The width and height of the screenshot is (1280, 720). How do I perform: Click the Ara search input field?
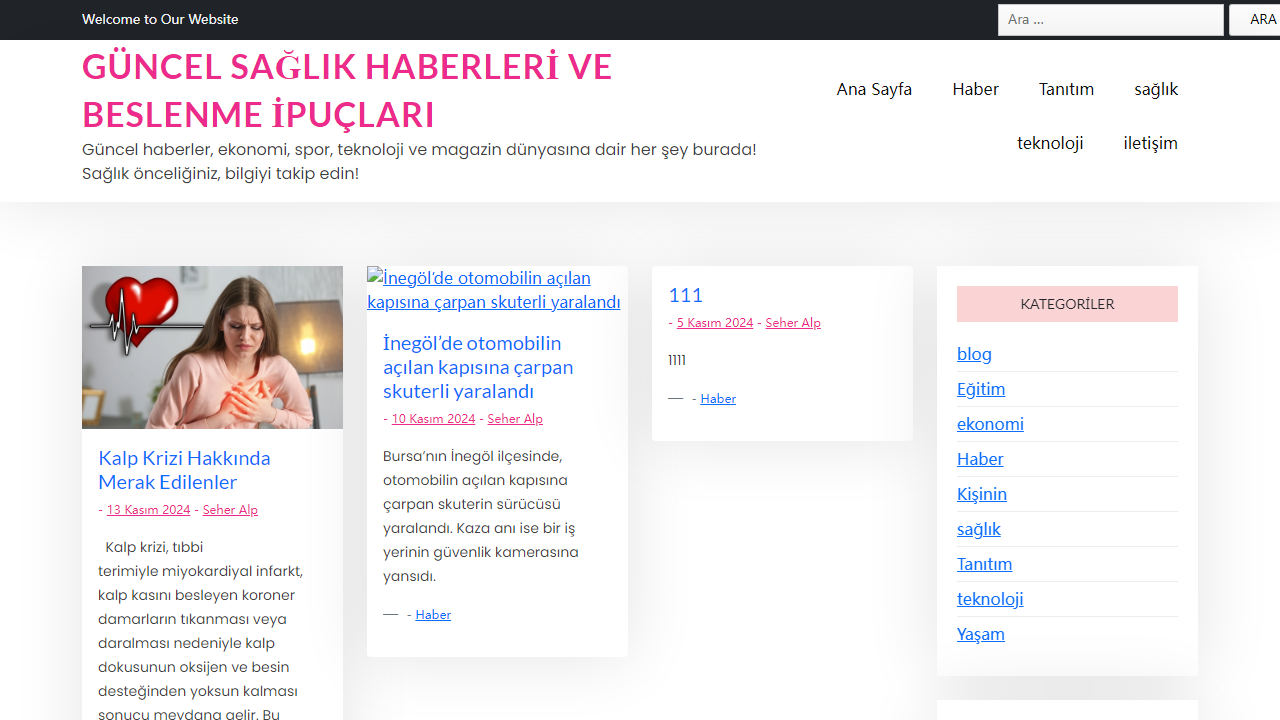click(x=1110, y=19)
